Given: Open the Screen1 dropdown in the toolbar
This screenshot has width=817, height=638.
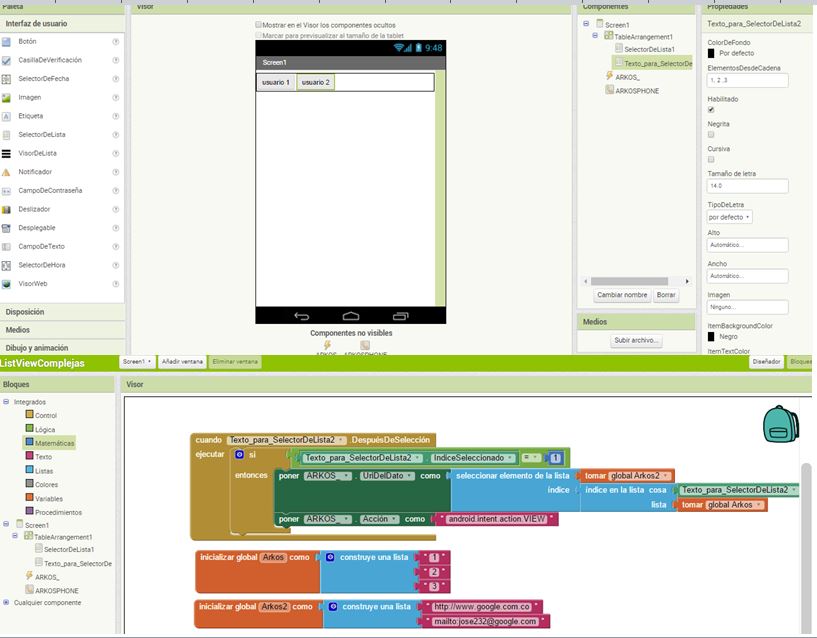Looking at the screenshot, I should 138,362.
